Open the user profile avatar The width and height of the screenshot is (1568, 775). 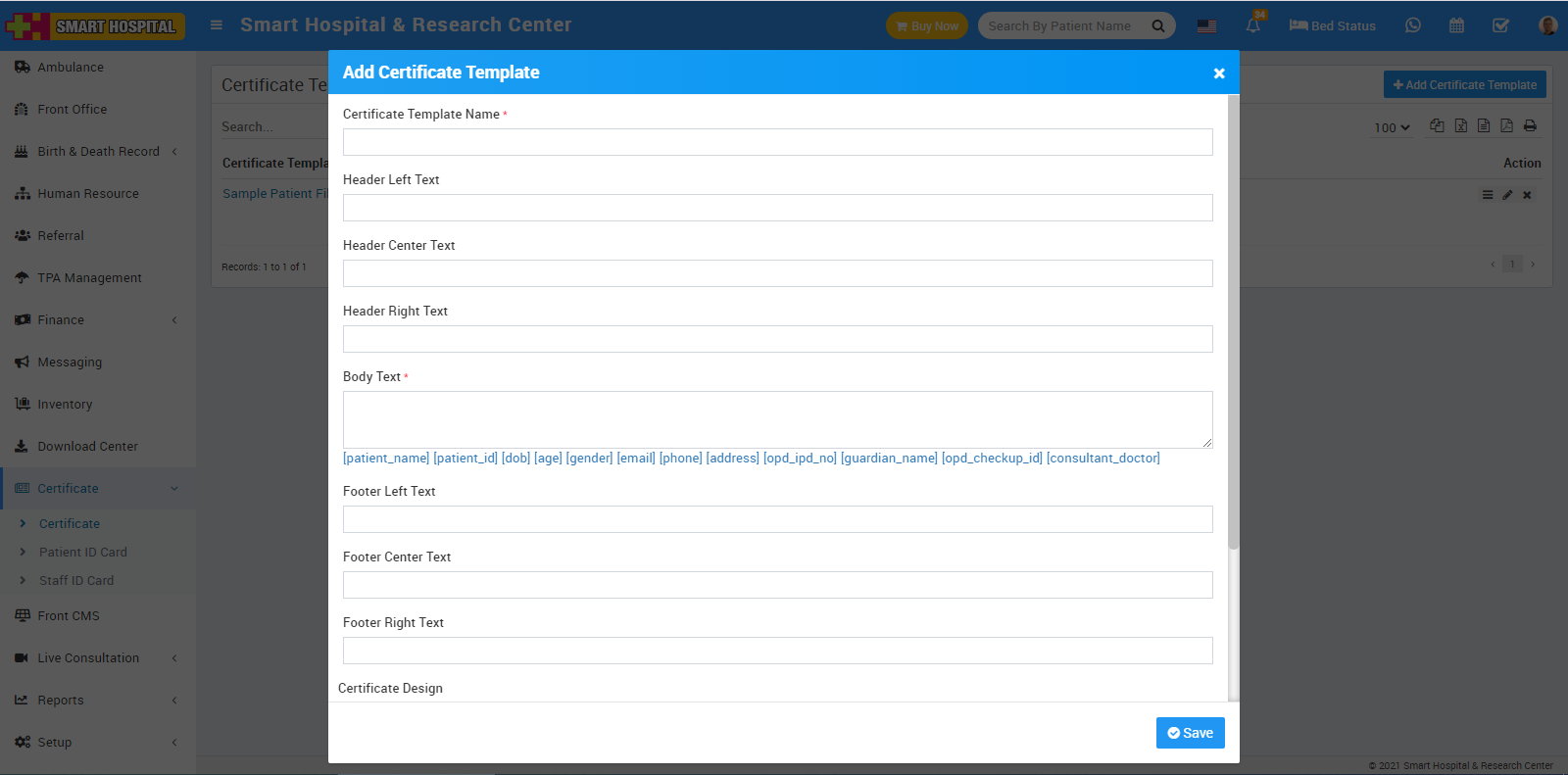coord(1547,25)
